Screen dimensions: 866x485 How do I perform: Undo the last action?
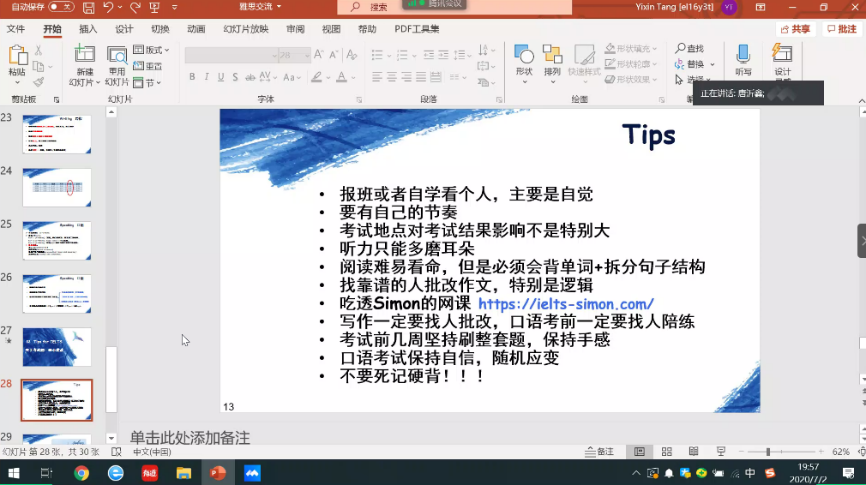(x=108, y=7)
